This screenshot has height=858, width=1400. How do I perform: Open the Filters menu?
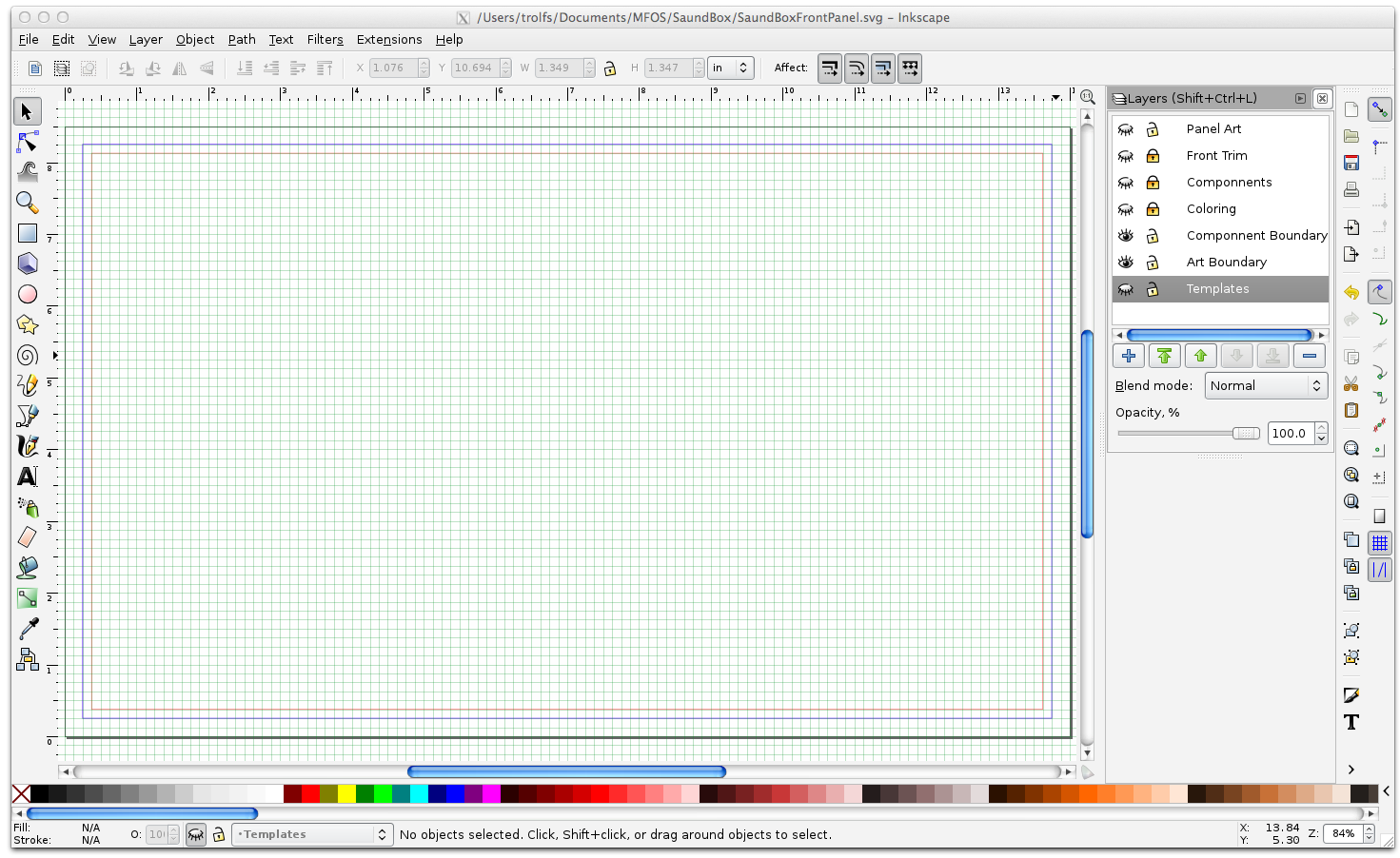click(325, 39)
